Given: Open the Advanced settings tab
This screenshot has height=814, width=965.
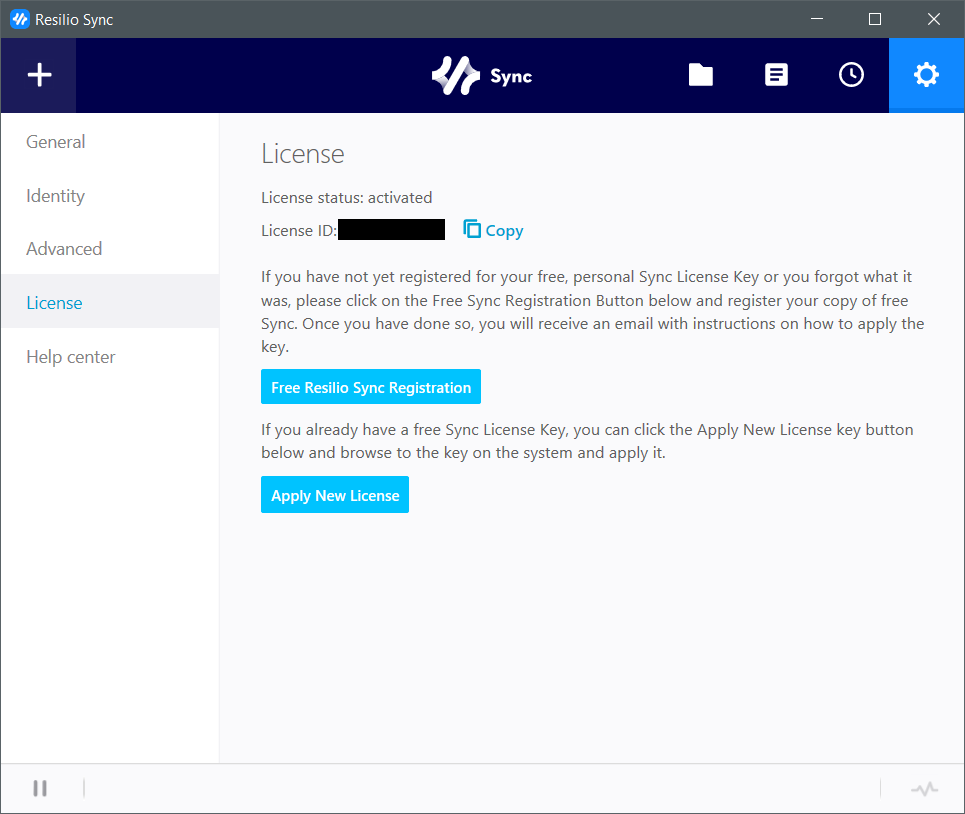Looking at the screenshot, I should click(110, 249).
